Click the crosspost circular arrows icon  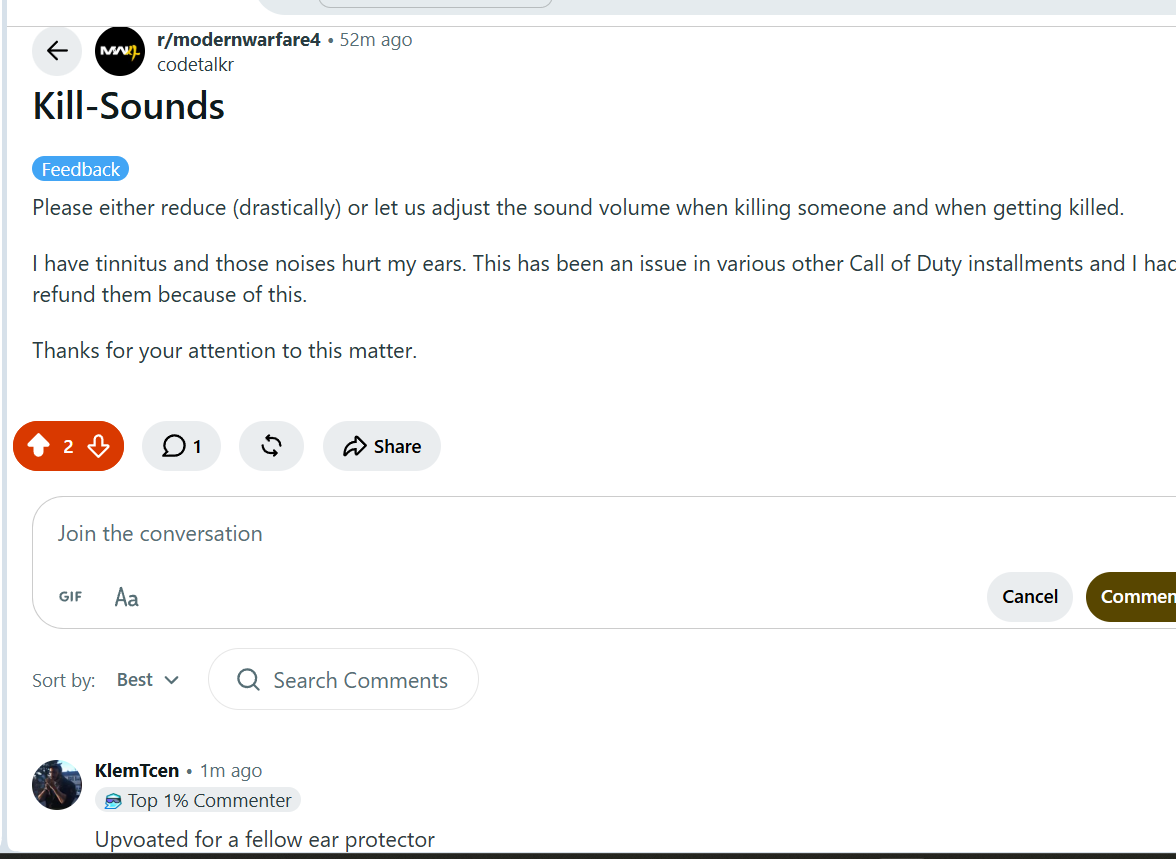click(x=272, y=446)
